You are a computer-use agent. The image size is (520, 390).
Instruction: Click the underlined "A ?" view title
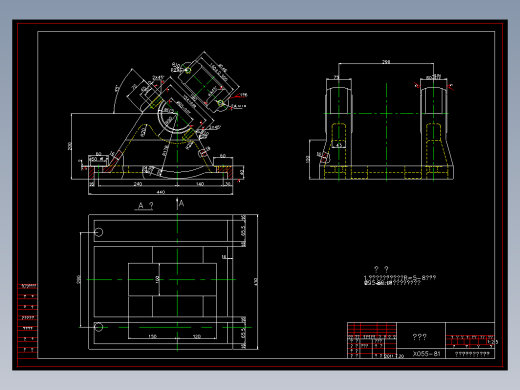pos(145,206)
